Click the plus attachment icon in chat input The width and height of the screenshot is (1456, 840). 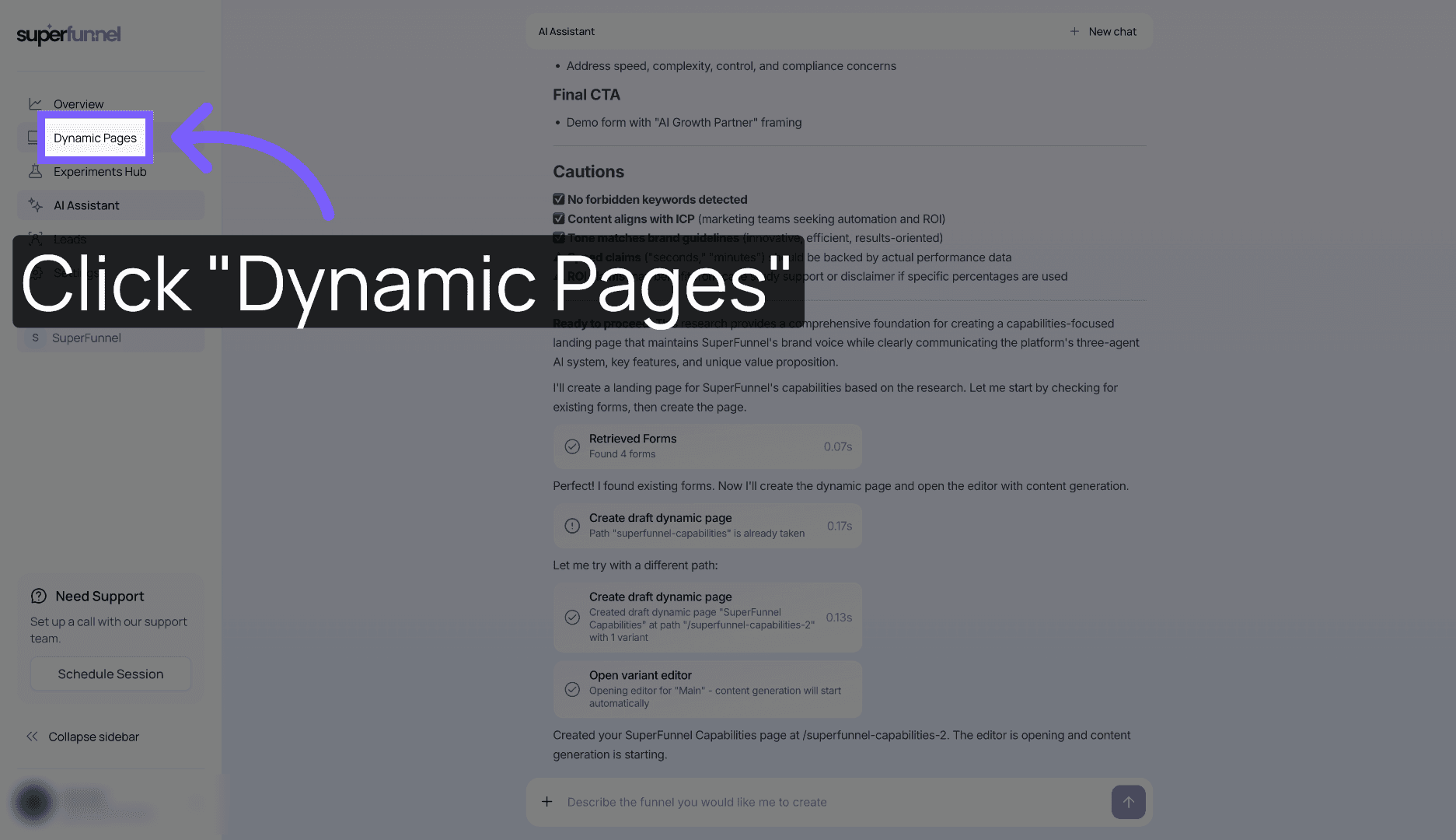point(547,802)
